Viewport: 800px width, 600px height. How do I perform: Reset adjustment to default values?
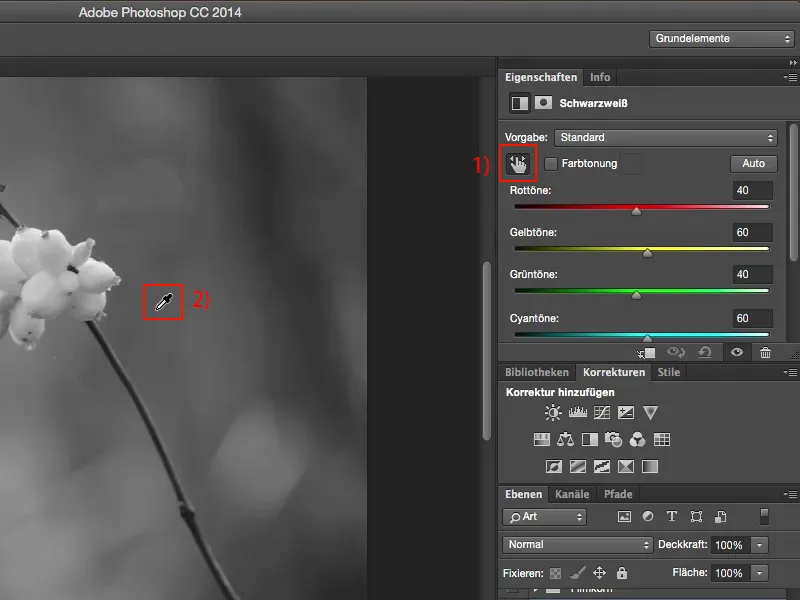(705, 352)
